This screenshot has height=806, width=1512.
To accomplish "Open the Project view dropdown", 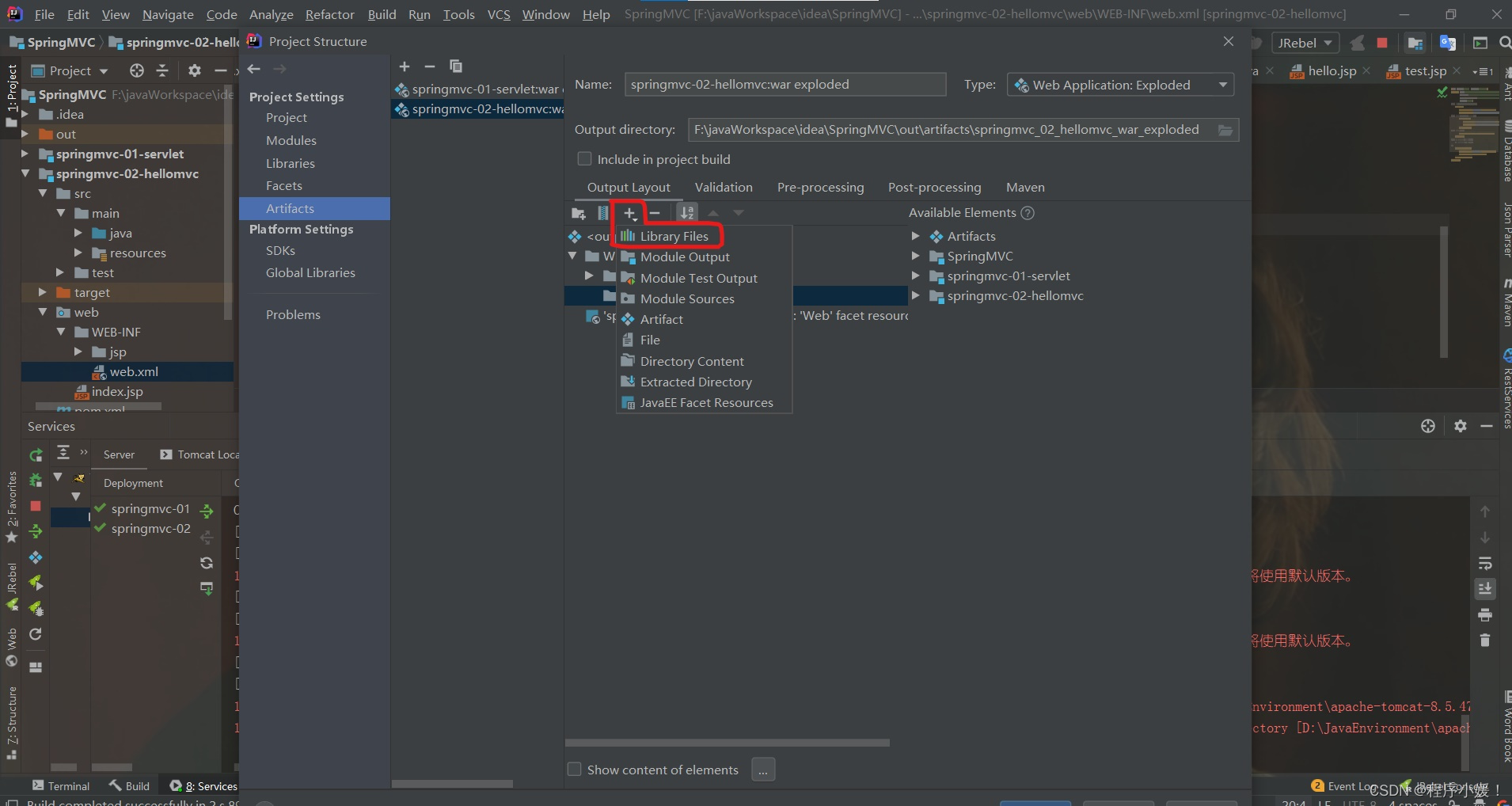I will [x=70, y=70].
